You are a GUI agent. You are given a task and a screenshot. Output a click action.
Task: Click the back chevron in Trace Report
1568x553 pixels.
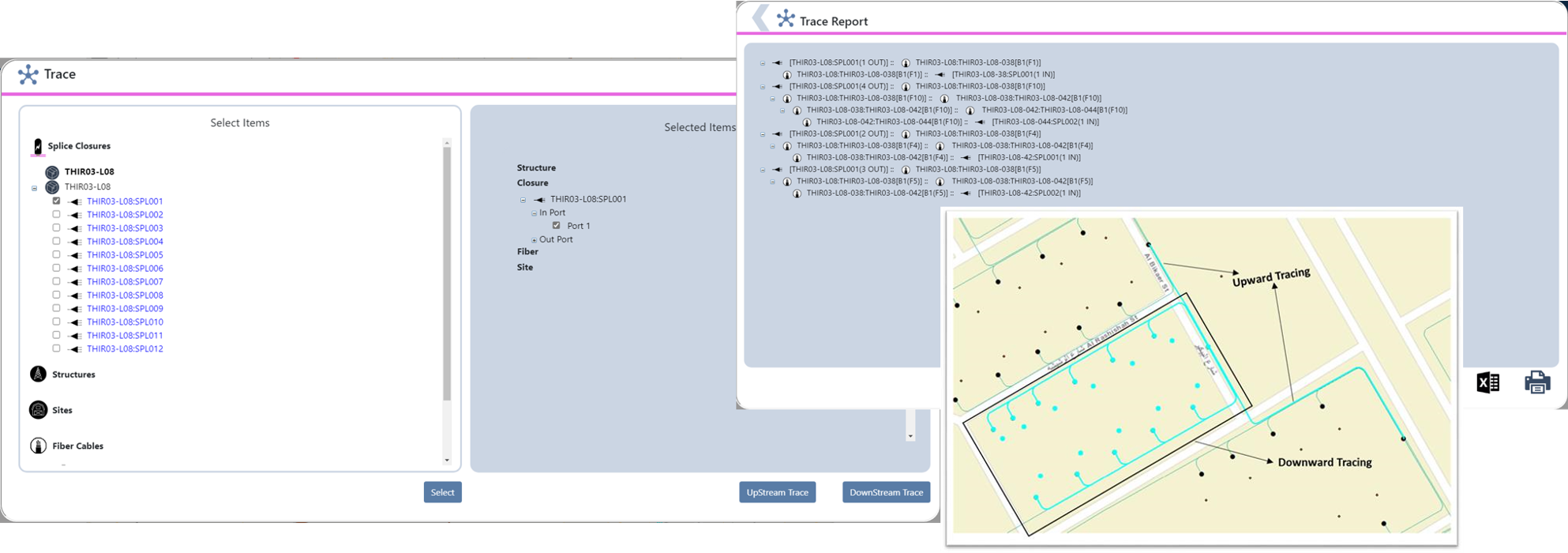tap(760, 19)
